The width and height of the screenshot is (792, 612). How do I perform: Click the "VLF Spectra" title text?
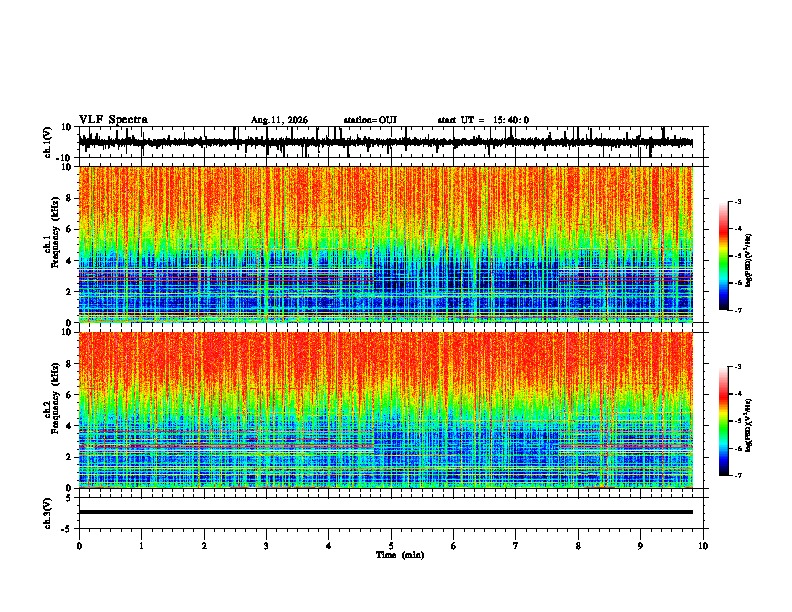(113, 120)
